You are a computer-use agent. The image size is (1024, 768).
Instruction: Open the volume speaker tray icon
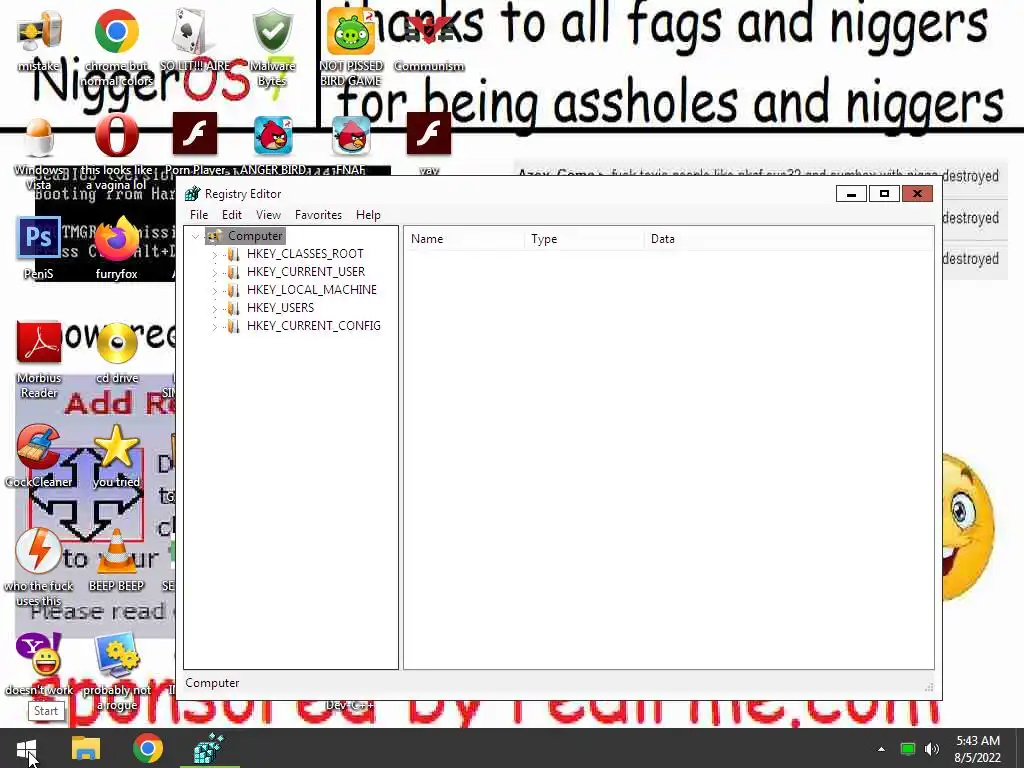932,749
